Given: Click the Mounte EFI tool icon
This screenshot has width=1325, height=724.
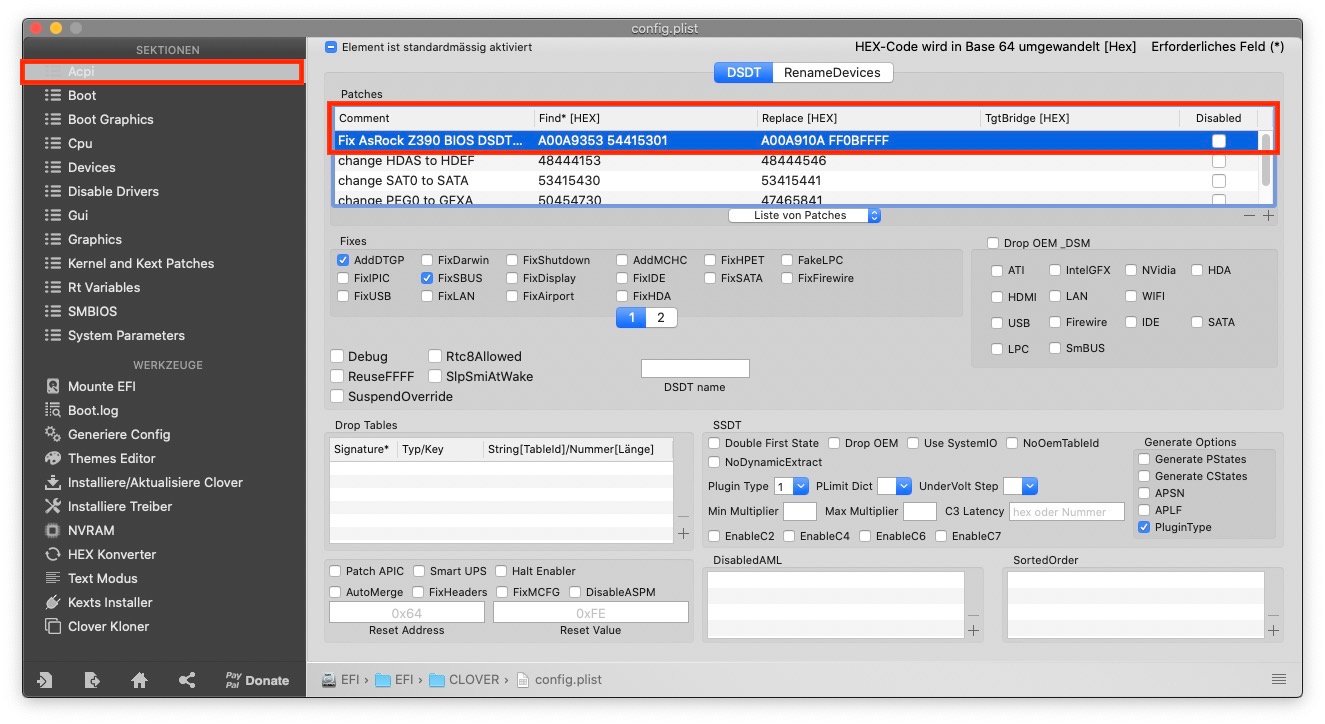Looking at the screenshot, I should tap(52, 387).
